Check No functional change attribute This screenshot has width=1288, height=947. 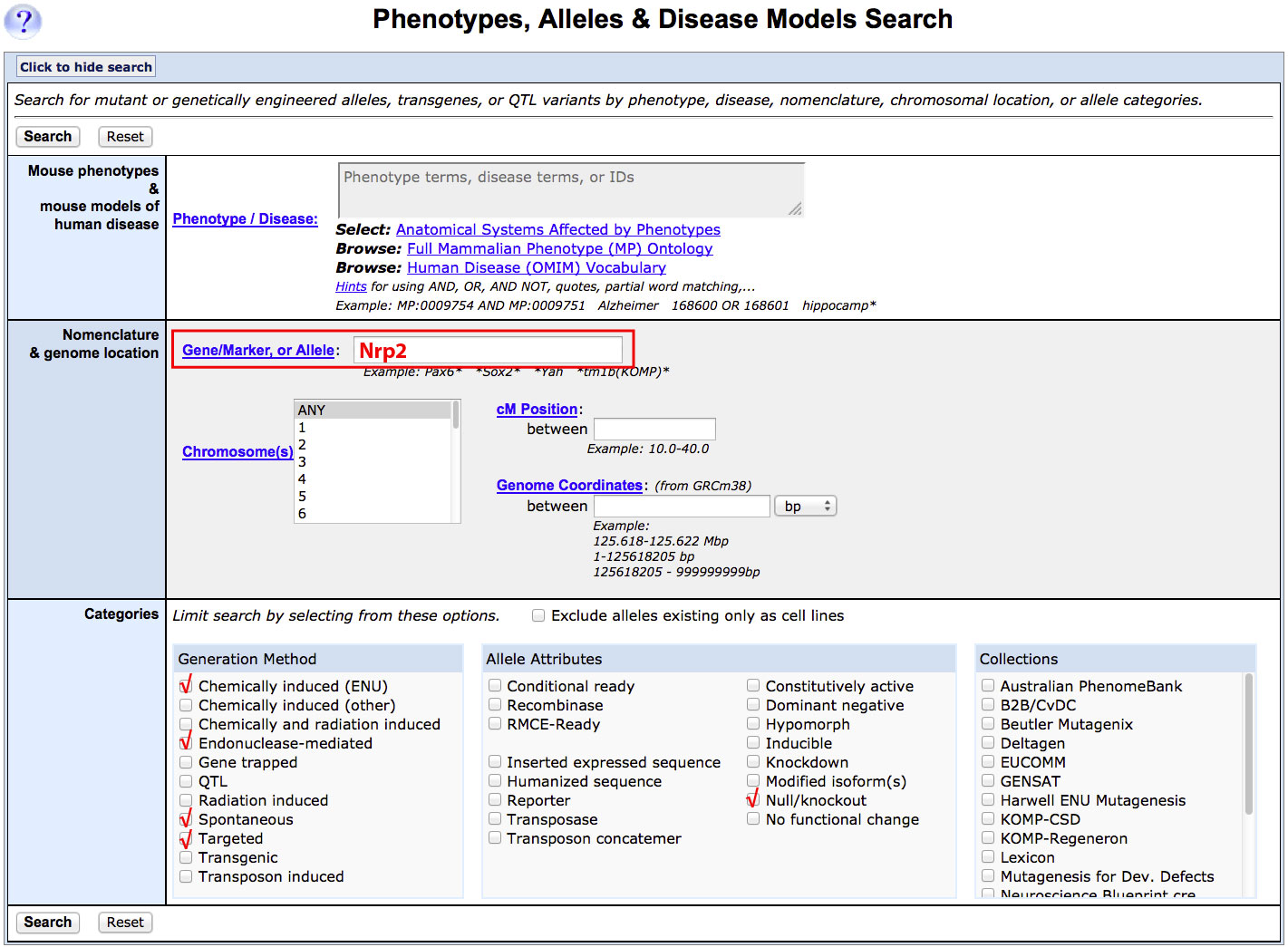753,819
